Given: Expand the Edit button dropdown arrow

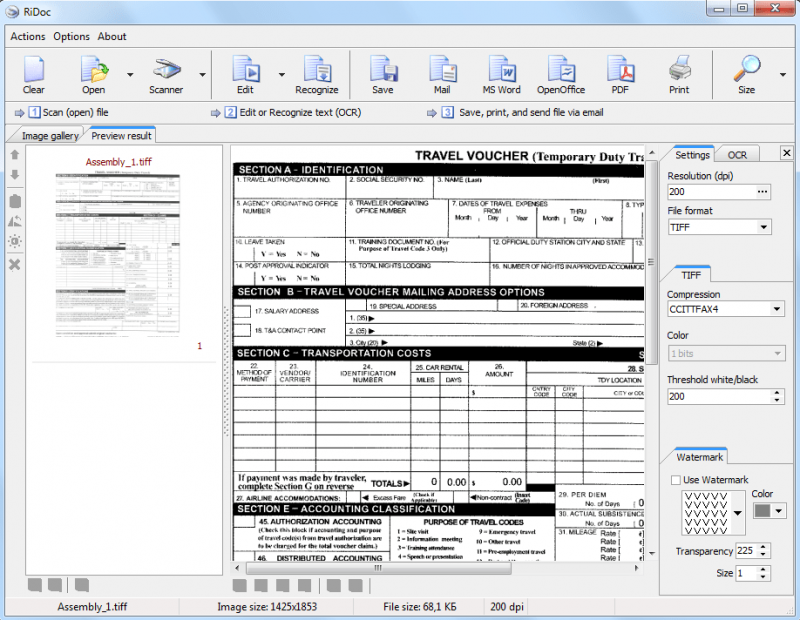Looking at the screenshot, I should tap(282, 75).
